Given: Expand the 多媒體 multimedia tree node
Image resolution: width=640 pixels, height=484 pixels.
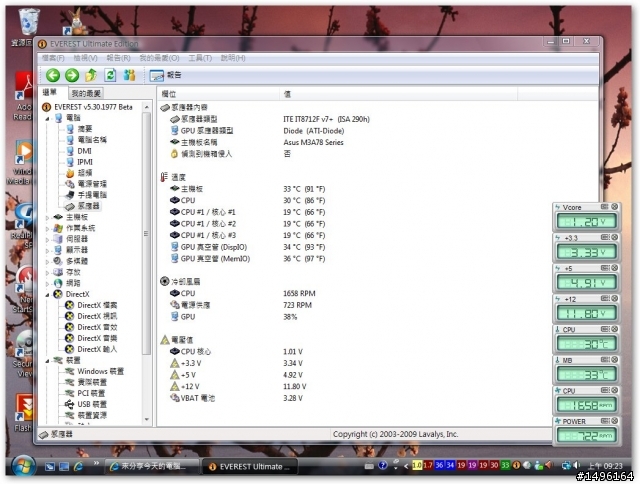Looking at the screenshot, I should pos(47,262).
